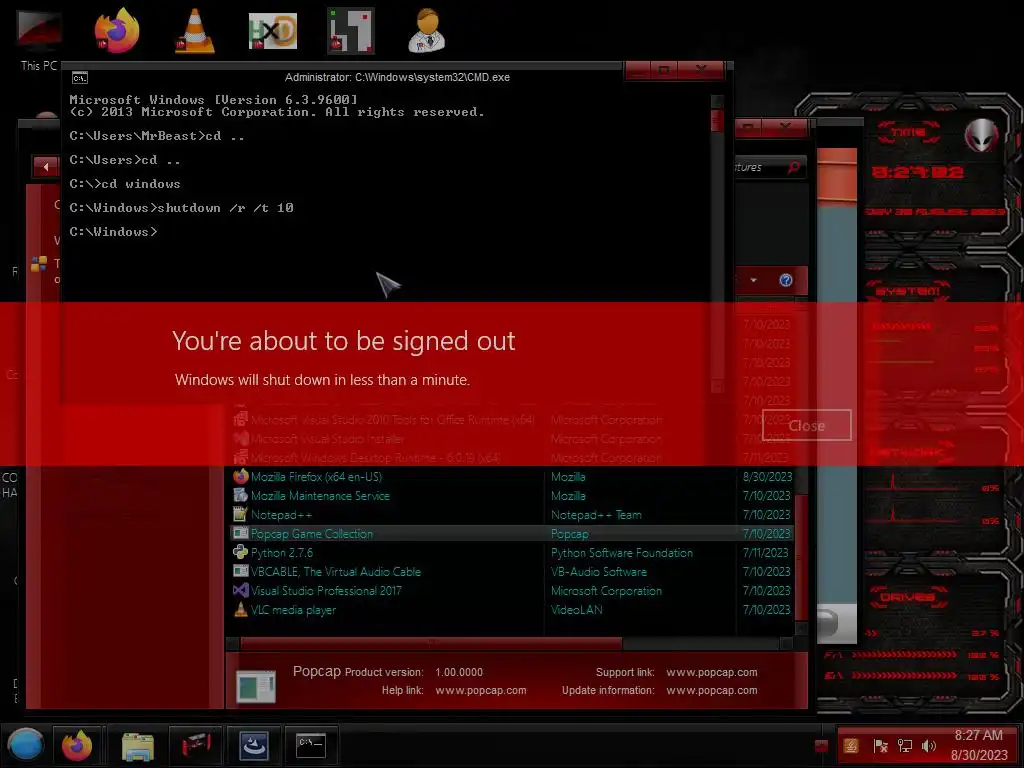Open the maze-pattern desktop shortcut next to HxD
The image size is (1024, 768).
[x=351, y=31]
